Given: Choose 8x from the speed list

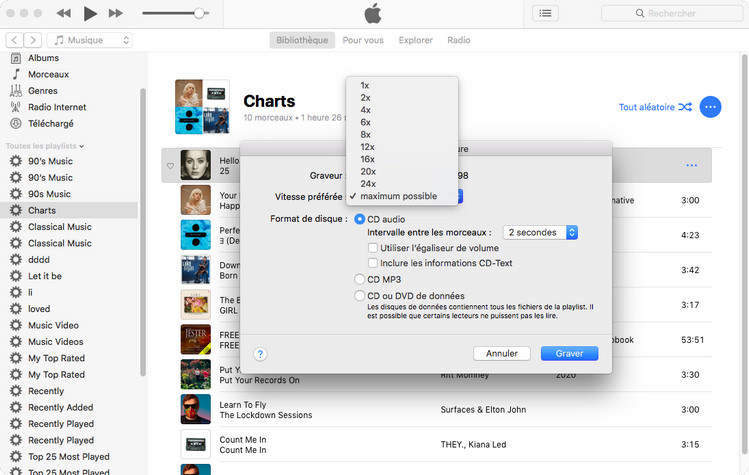Looking at the screenshot, I should pyautogui.click(x=366, y=134).
